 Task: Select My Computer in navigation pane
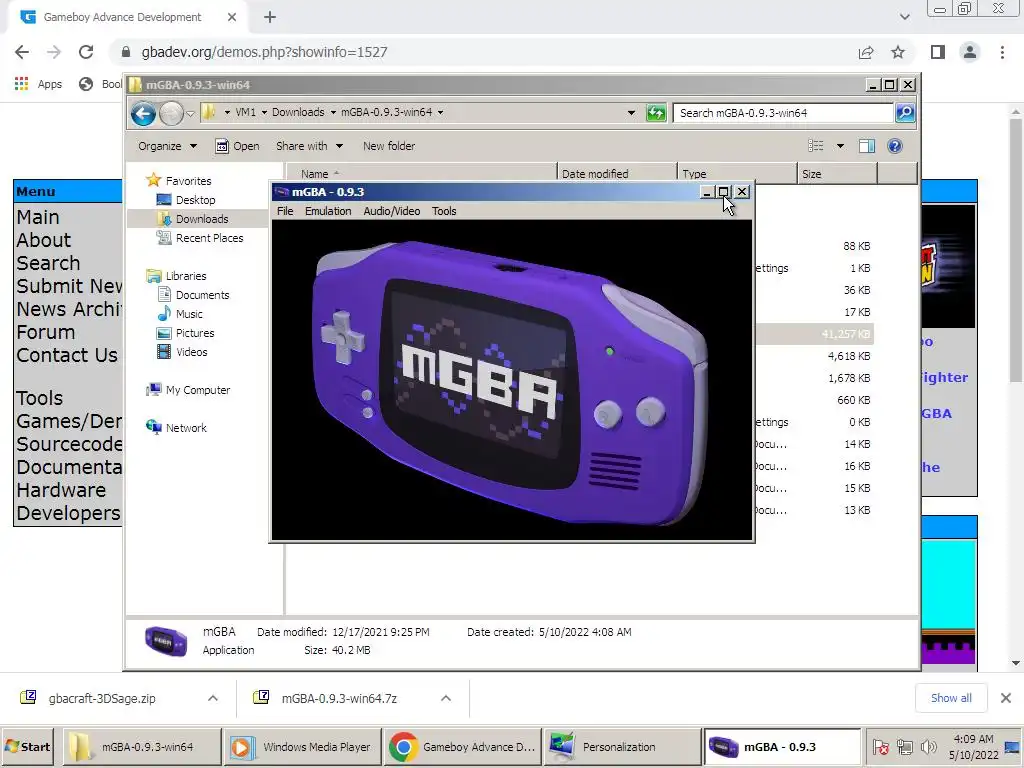pyautogui.click(x=197, y=390)
